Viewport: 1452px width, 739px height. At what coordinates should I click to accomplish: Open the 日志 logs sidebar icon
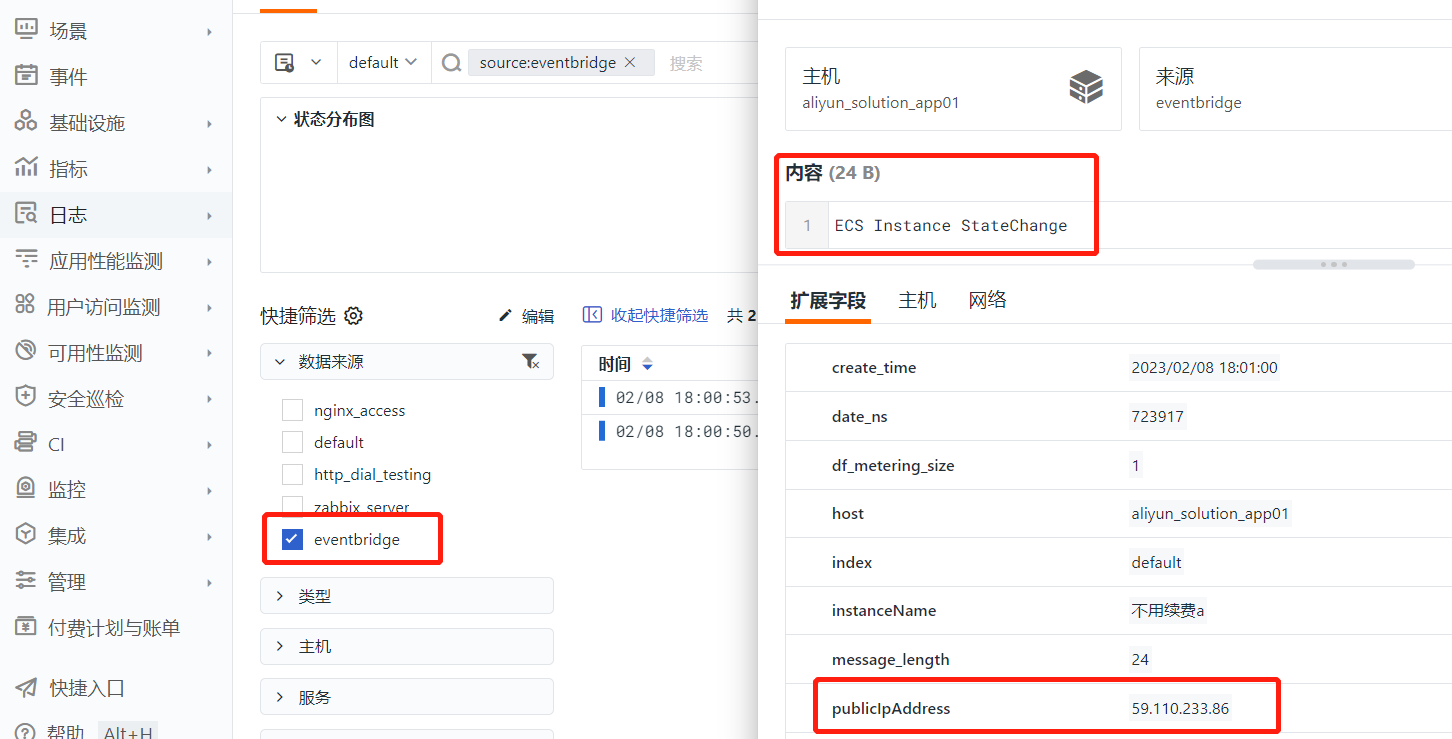coord(26,214)
